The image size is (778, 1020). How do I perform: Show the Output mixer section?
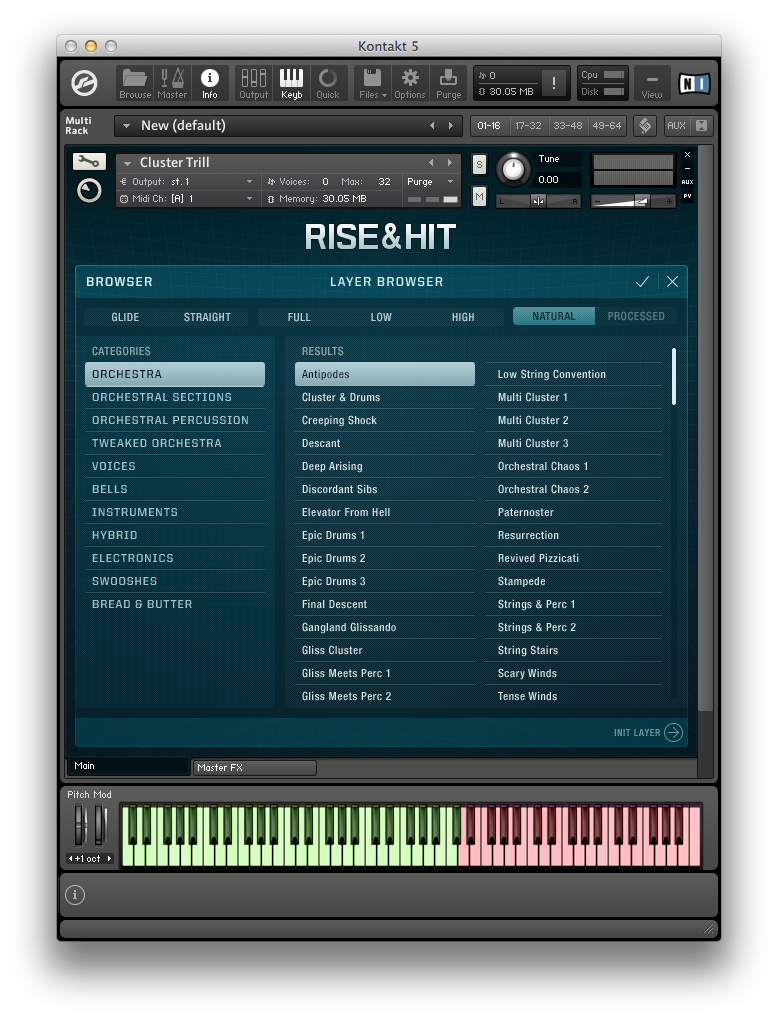253,83
